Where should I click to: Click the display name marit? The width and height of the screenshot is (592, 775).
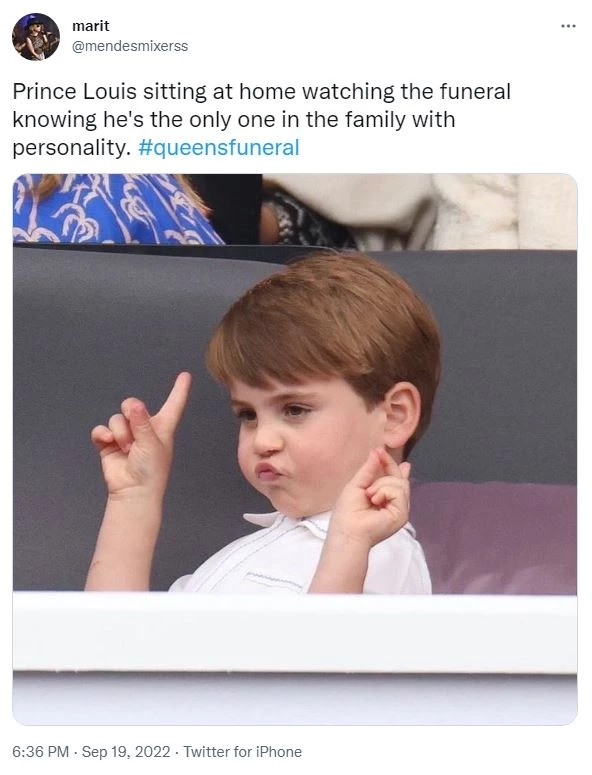click(x=90, y=26)
